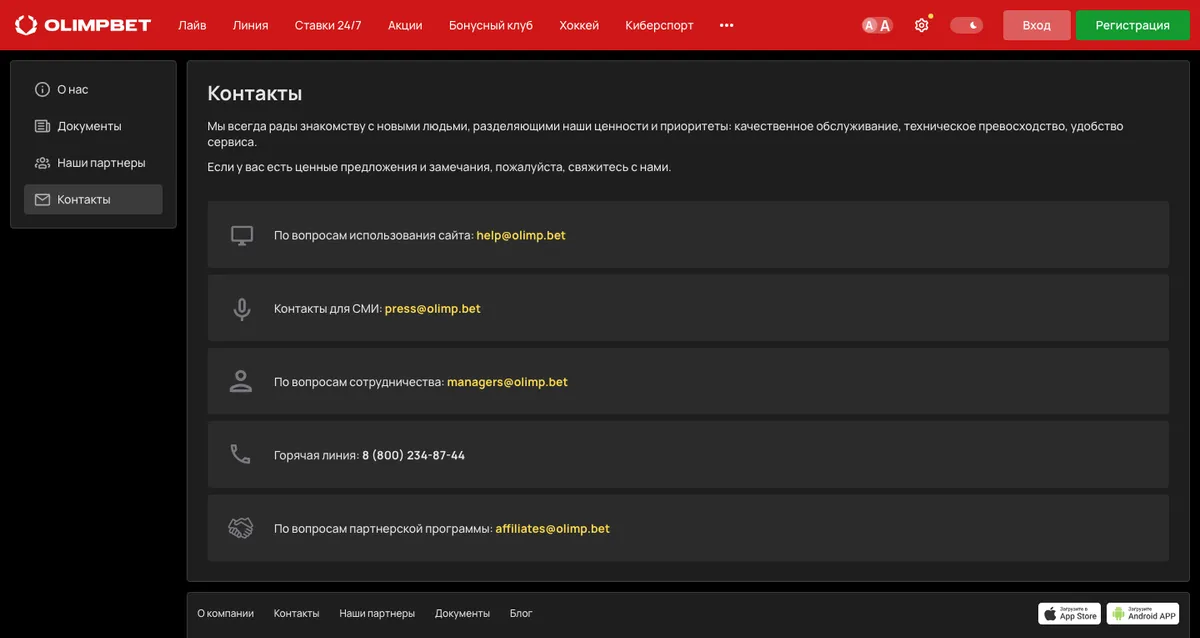Click the По вопросам использования сайта label
Viewport: 1200px width, 638px height.
click(x=374, y=235)
